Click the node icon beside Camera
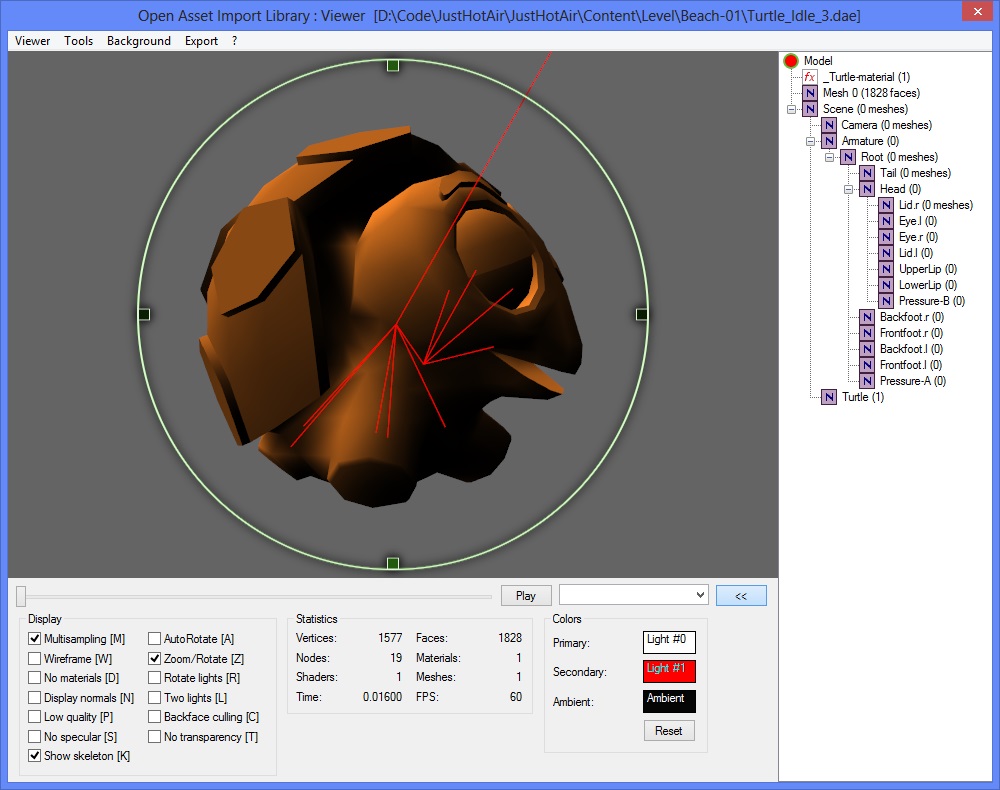 (829, 125)
